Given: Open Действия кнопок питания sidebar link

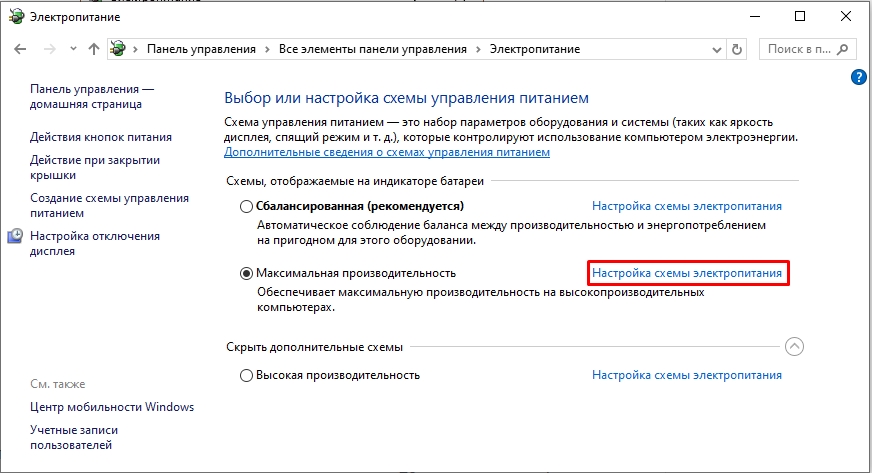Looking at the screenshot, I should click(100, 137).
